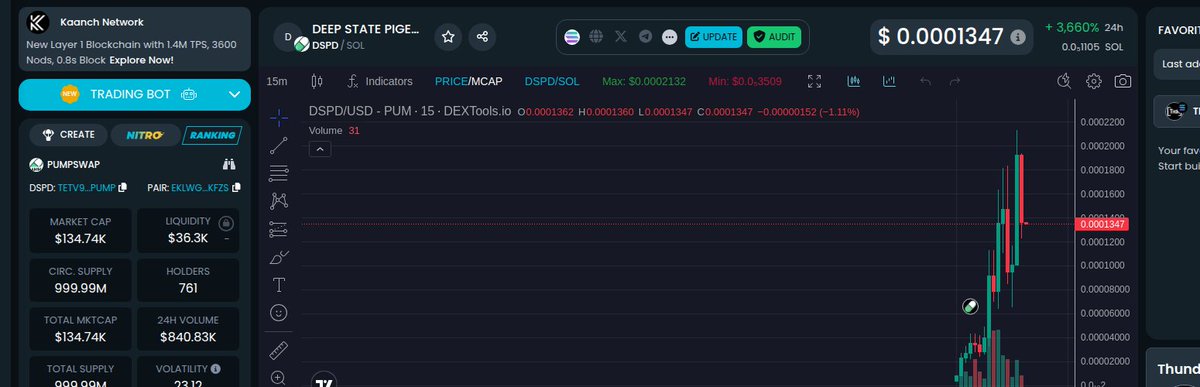Click the pump event marker on chart
1200x387 pixels.
(x=970, y=307)
